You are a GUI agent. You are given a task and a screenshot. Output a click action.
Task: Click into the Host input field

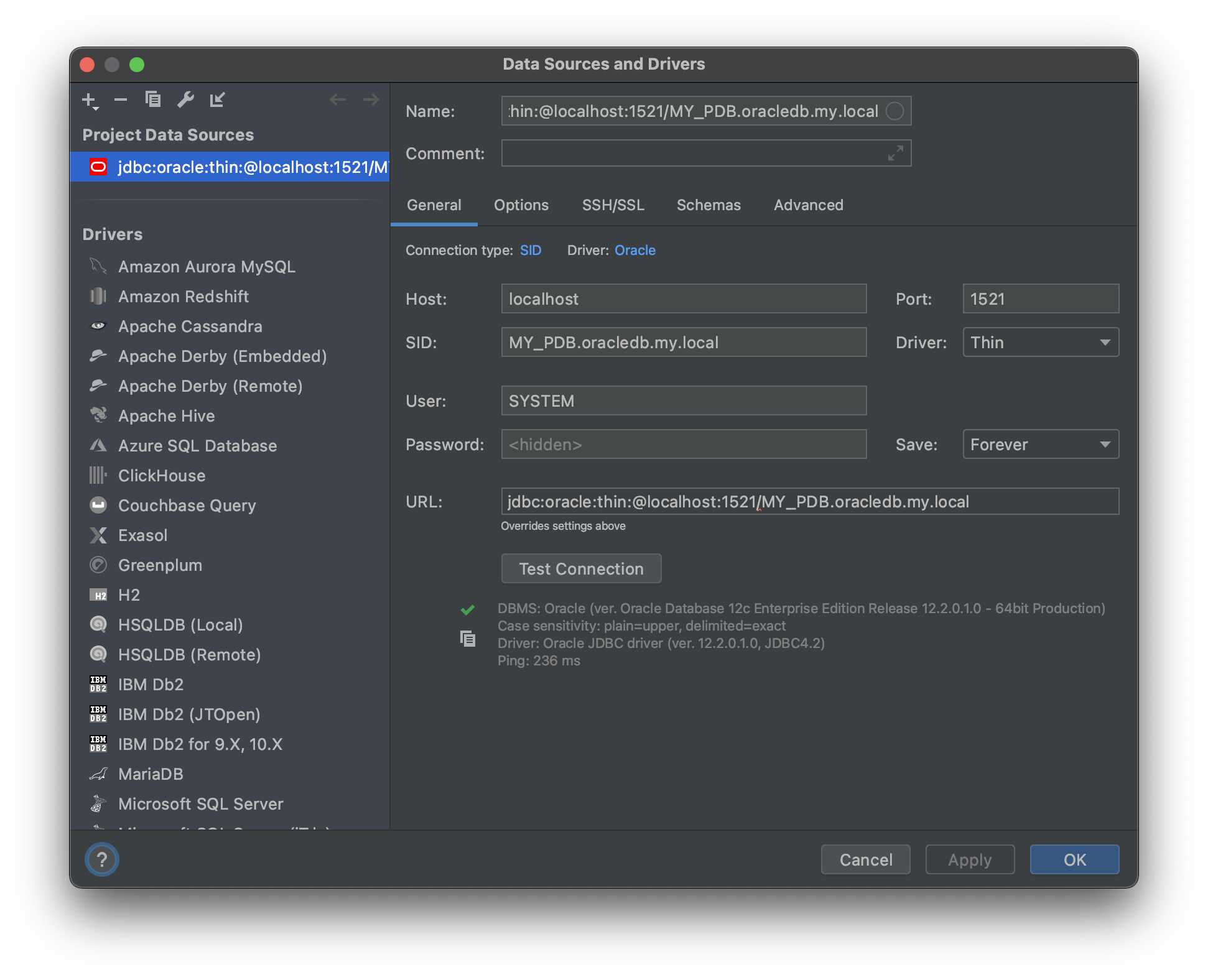click(x=684, y=299)
